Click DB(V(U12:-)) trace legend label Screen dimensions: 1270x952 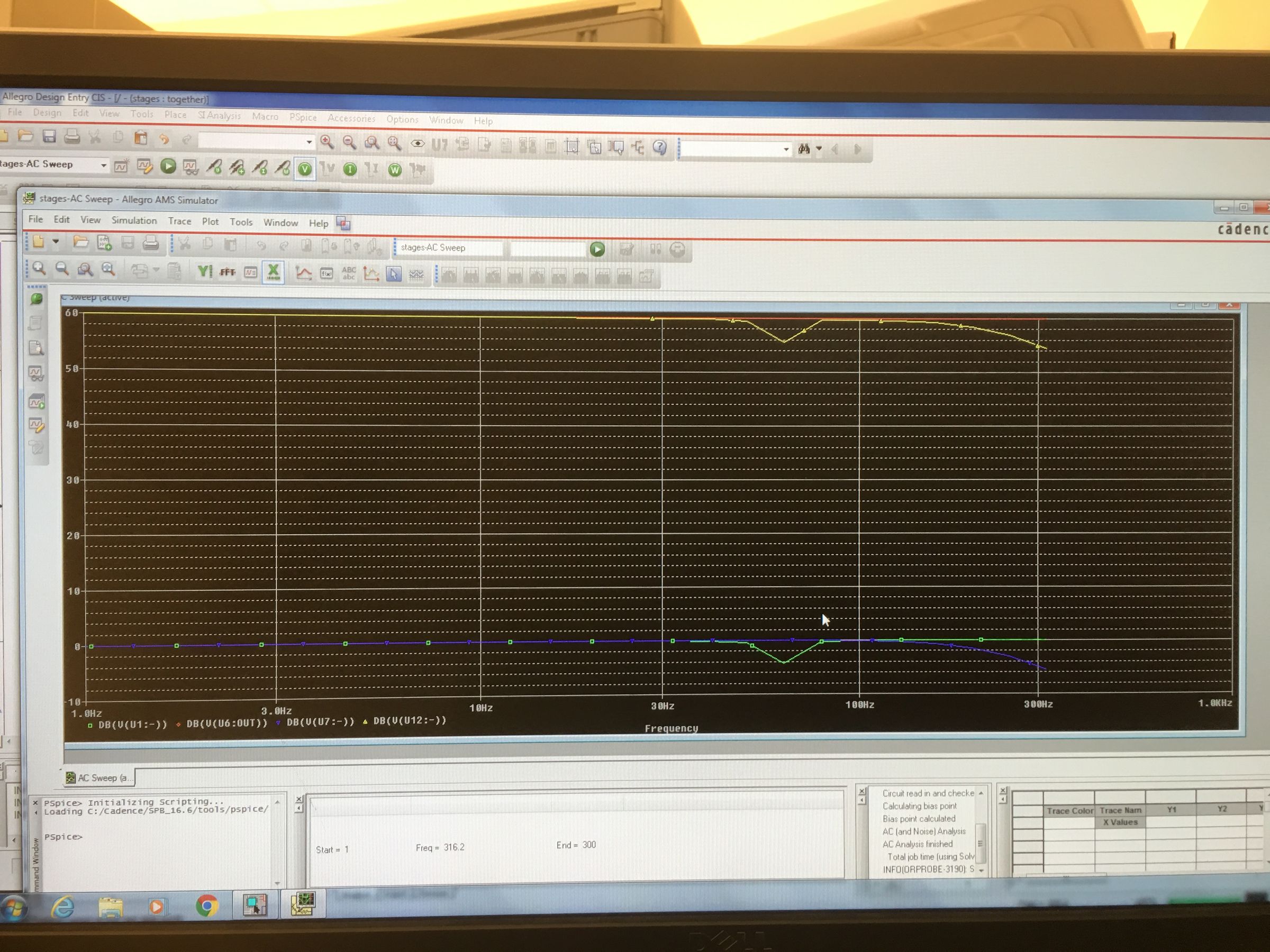pos(410,720)
